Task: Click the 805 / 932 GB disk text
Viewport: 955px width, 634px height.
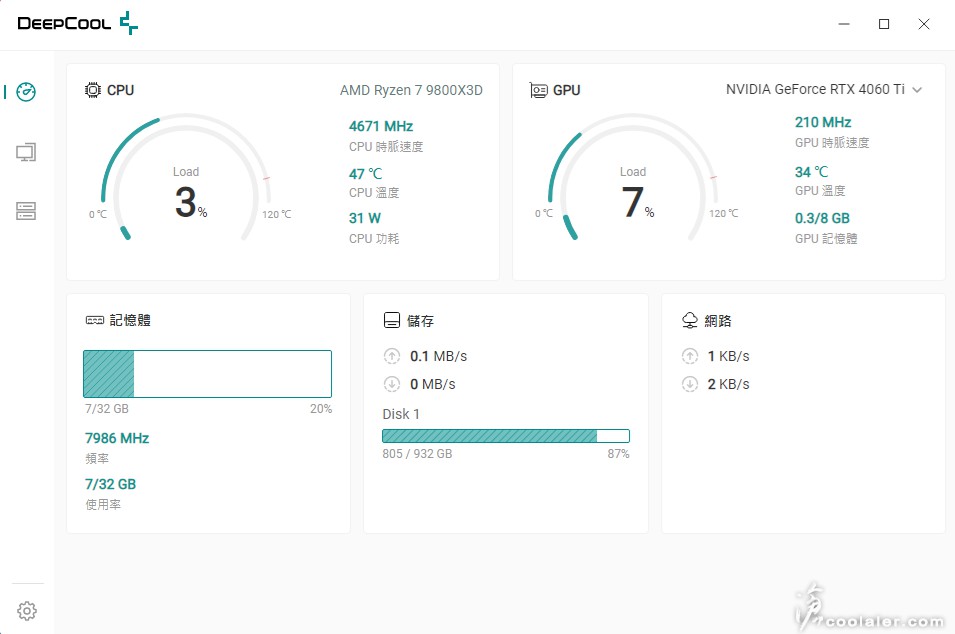Action: click(417, 454)
